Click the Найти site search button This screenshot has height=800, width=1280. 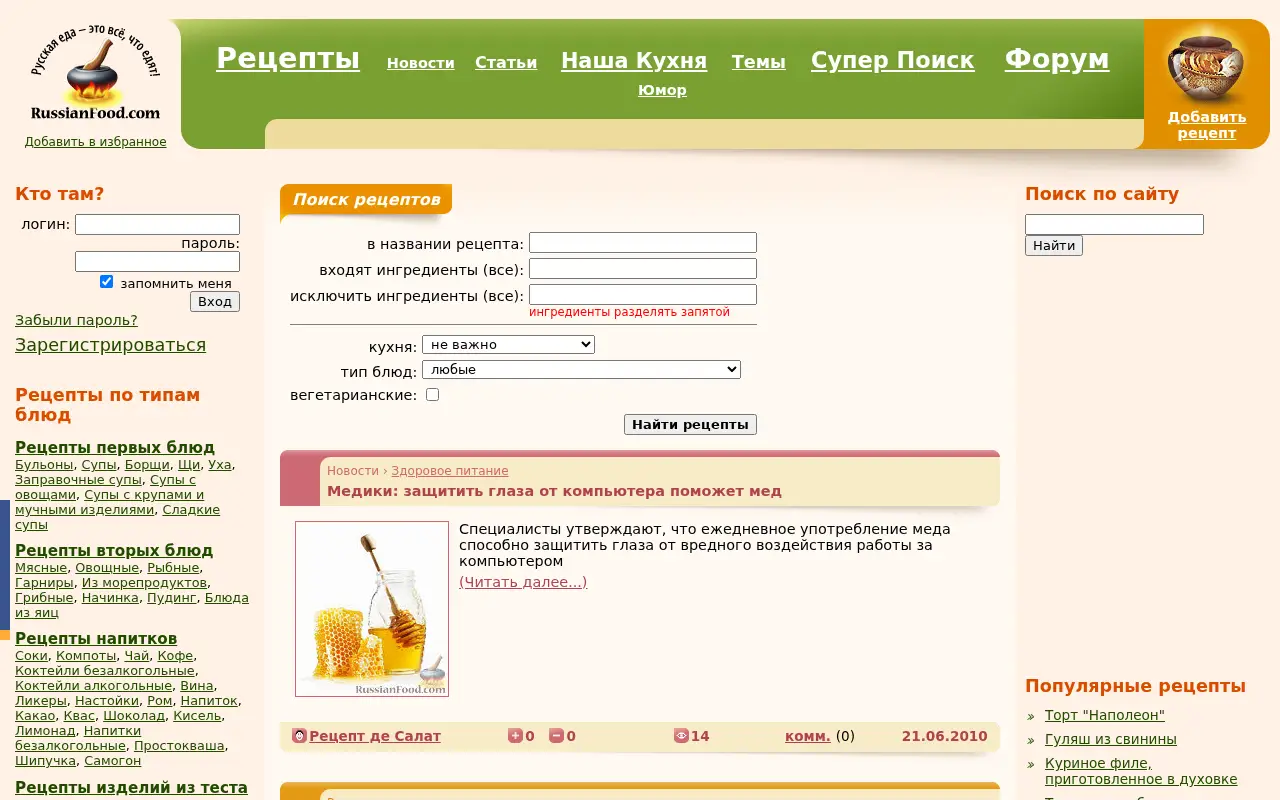[1054, 246]
